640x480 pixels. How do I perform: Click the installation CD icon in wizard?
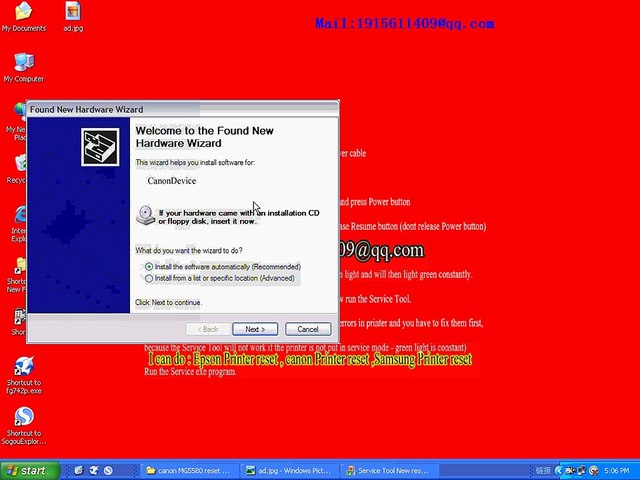145,216
